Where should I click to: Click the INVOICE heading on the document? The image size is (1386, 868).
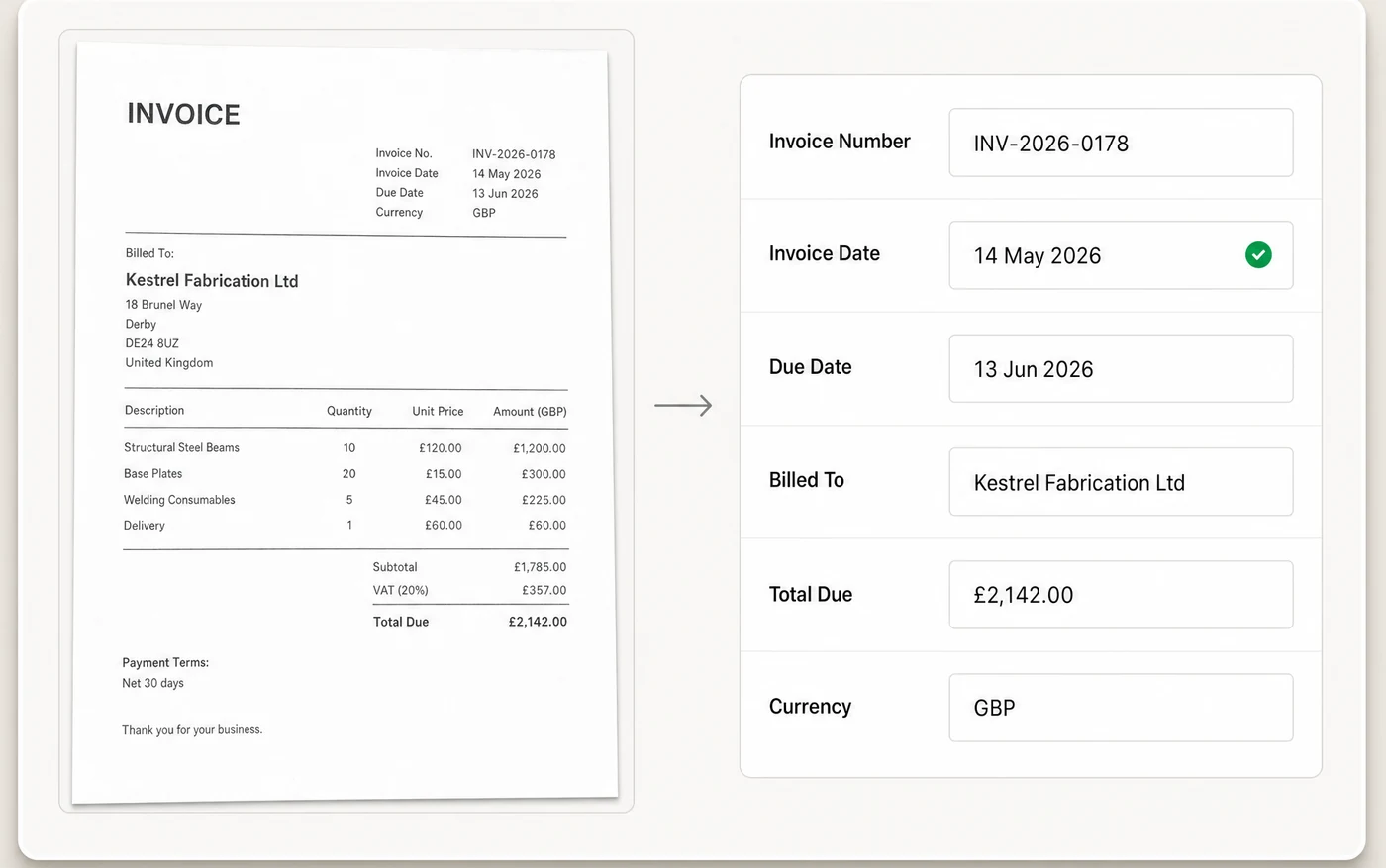(183, 114)
